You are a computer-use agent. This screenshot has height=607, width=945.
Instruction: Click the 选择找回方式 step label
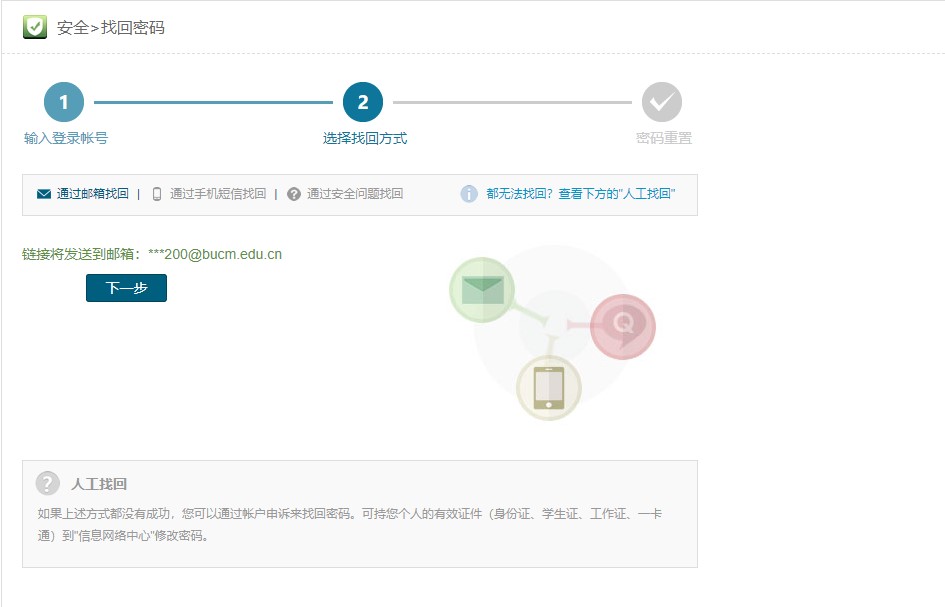click(x=365, y=138)
